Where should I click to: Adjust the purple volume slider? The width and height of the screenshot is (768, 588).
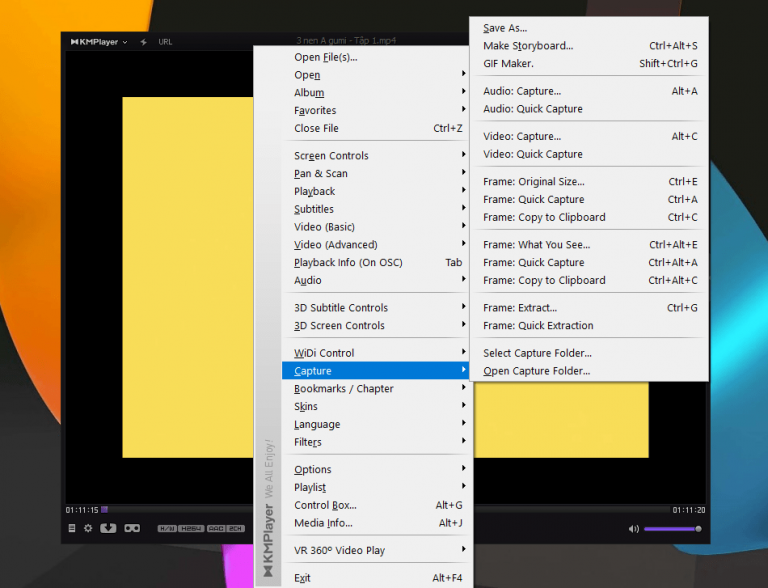tap(672, 529)
